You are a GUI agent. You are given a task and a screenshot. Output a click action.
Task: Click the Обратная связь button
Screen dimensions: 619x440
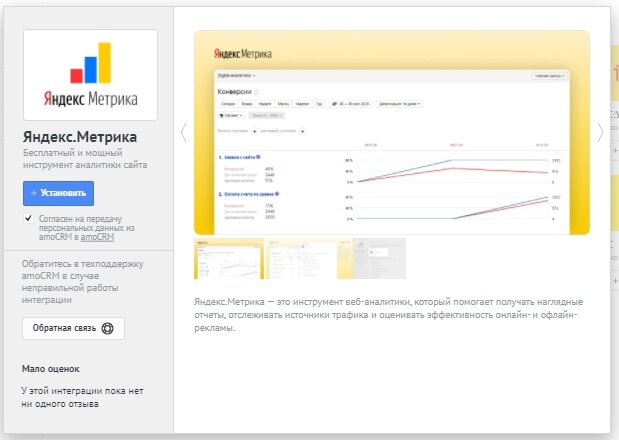73,328
